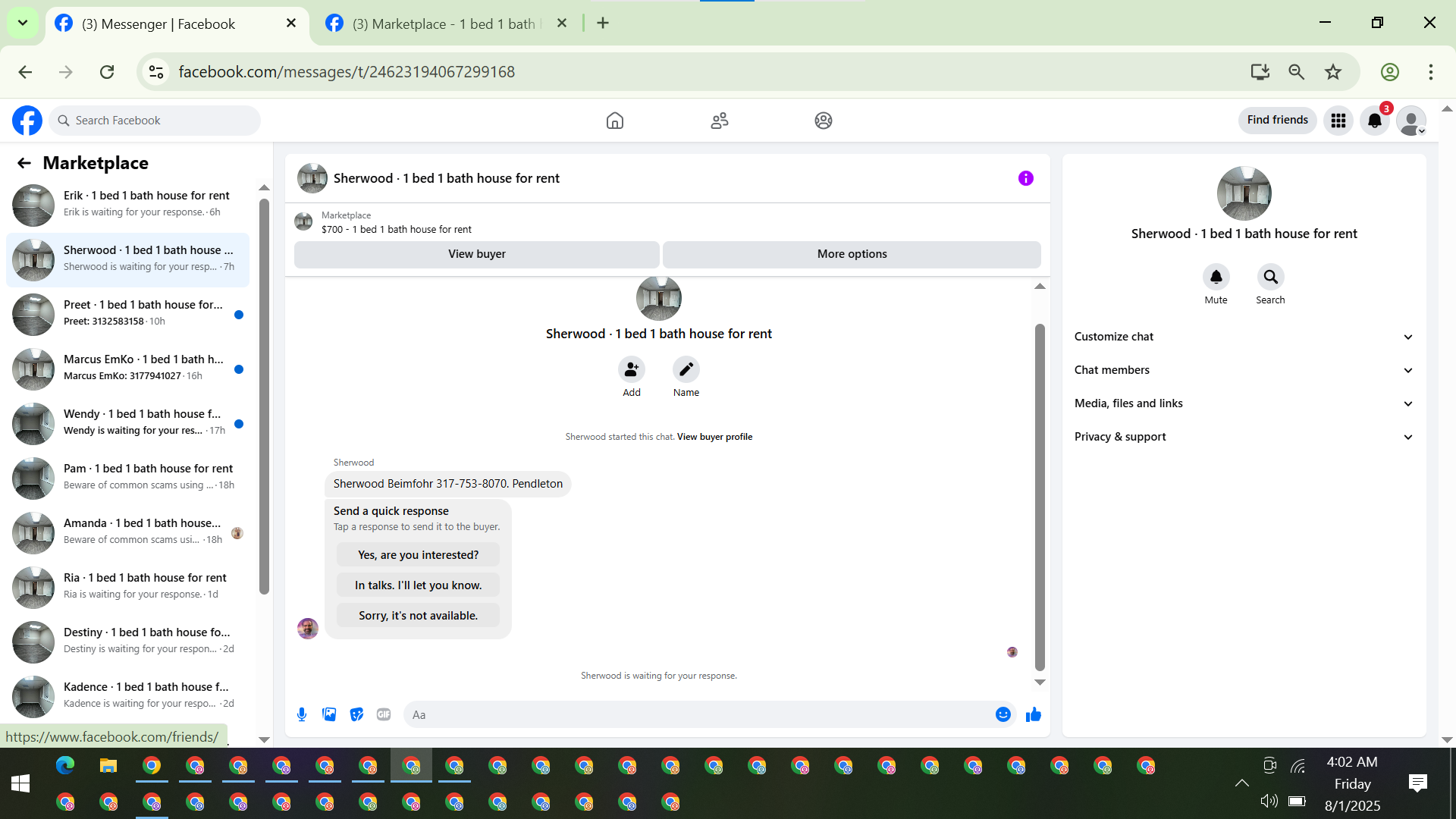This screenshot has width=1456, height=819.
Task: Click Add people icon in chat
Action: (x=631, y=369)
